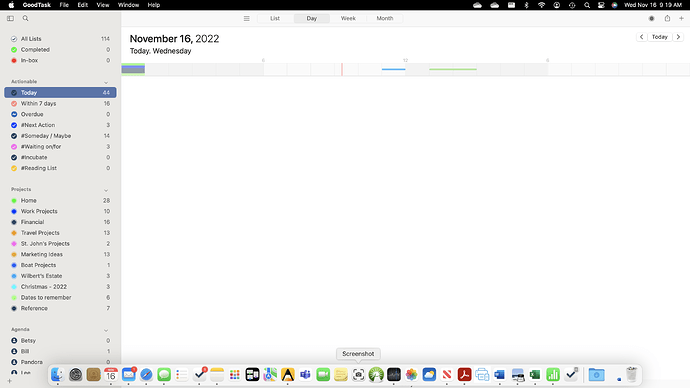690x388 pixels.
Task: Click the blue event bar in timeline
Action: pos(394,69)
